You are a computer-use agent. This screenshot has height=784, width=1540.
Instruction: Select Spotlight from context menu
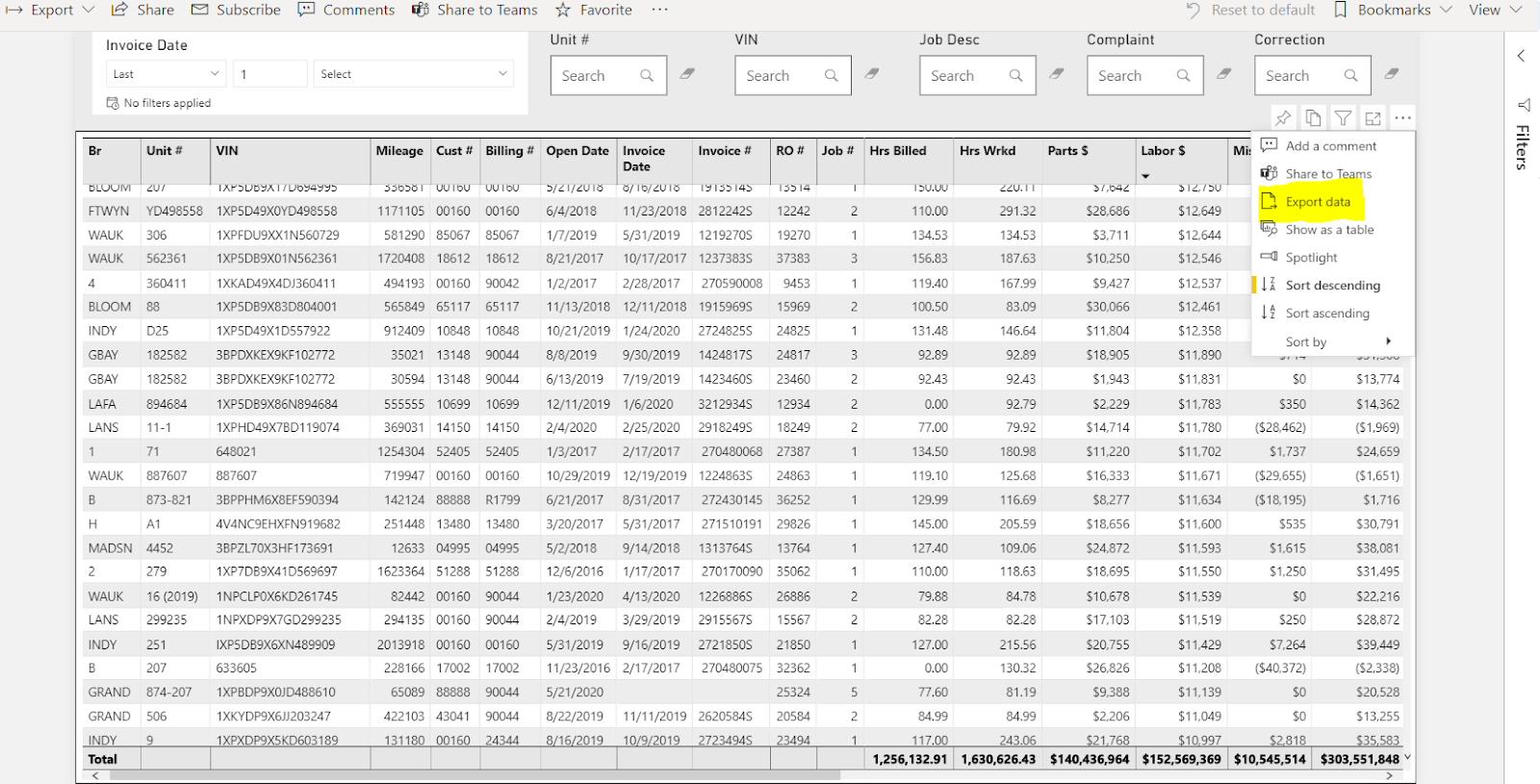(x=1332, y=258)
